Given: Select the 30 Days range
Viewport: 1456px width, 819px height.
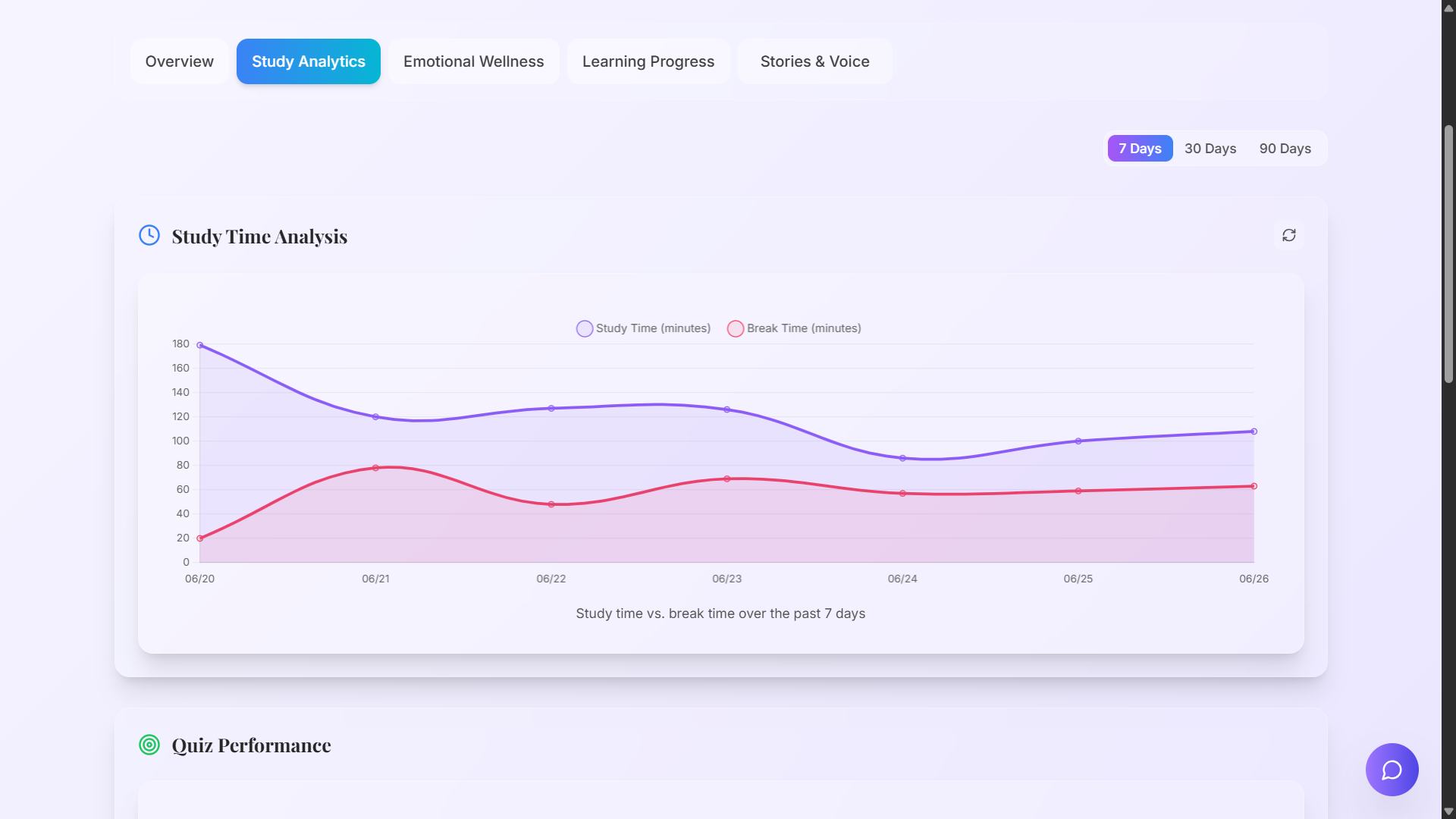Looking at the screenshot, I should 1210,148.
